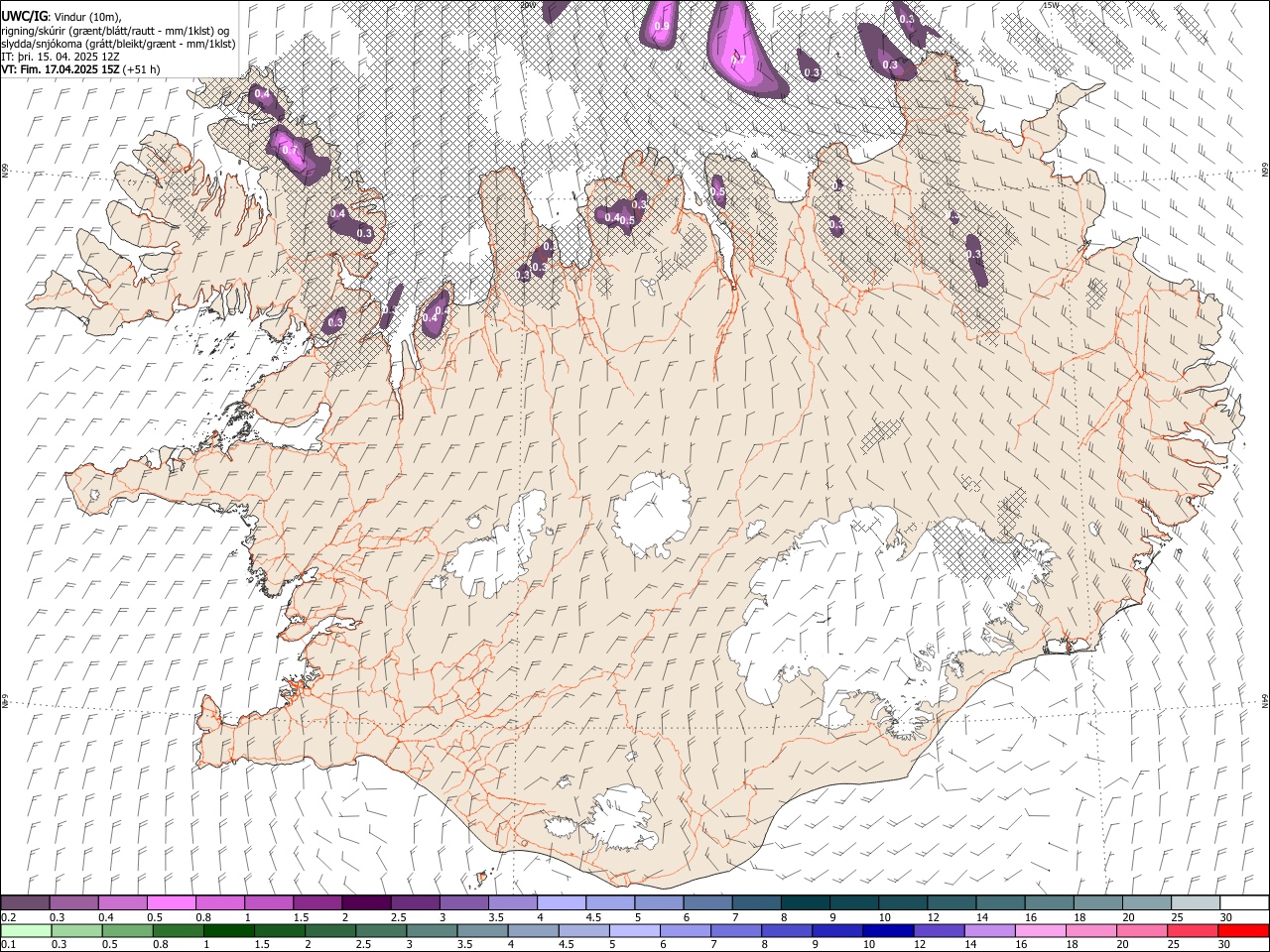1270x952 pixels.
Task: Click the darkest green 1 swatch in rain legend
Action: point(228,930)
